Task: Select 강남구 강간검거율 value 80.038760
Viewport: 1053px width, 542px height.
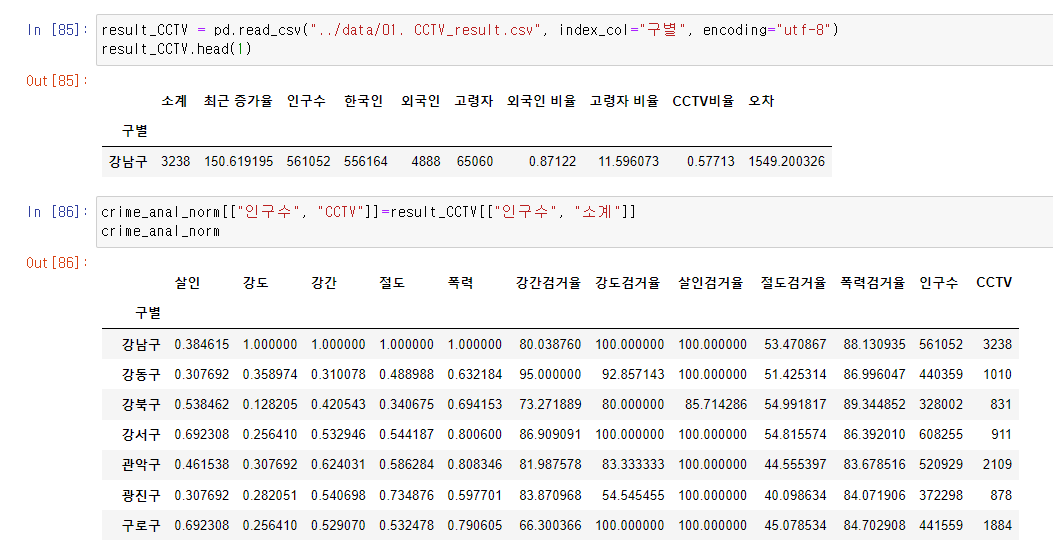Action: click(550, 344)
